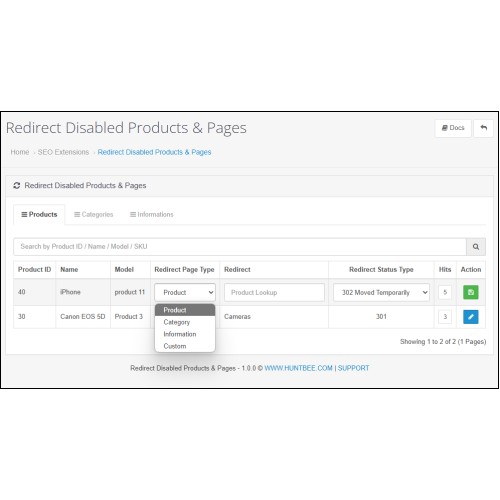
Task: Switch to the Informations tab
Action: click(x=152, y=214)
